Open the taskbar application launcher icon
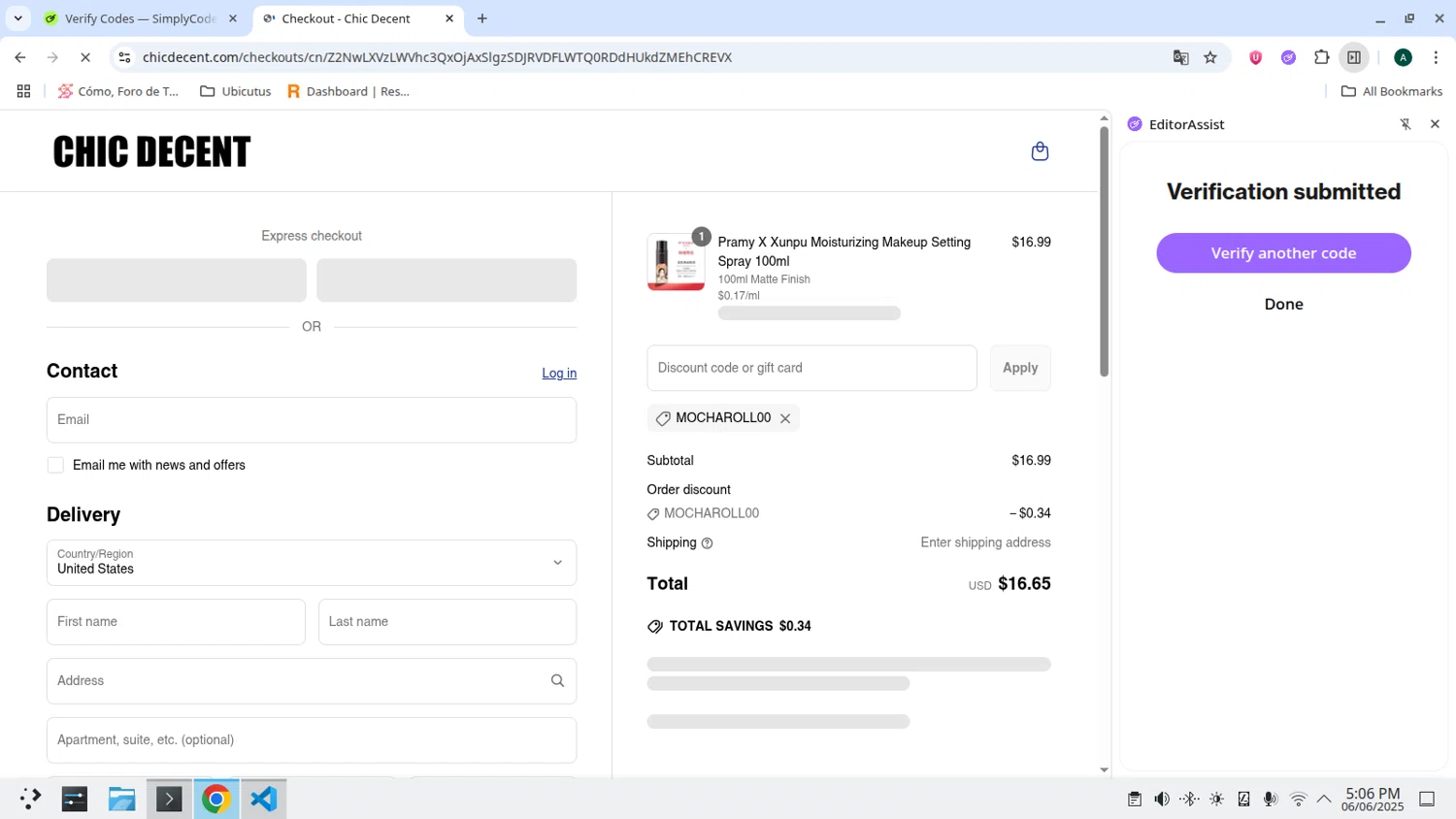This screenshot has width=1456, height=819. [30, 799]
